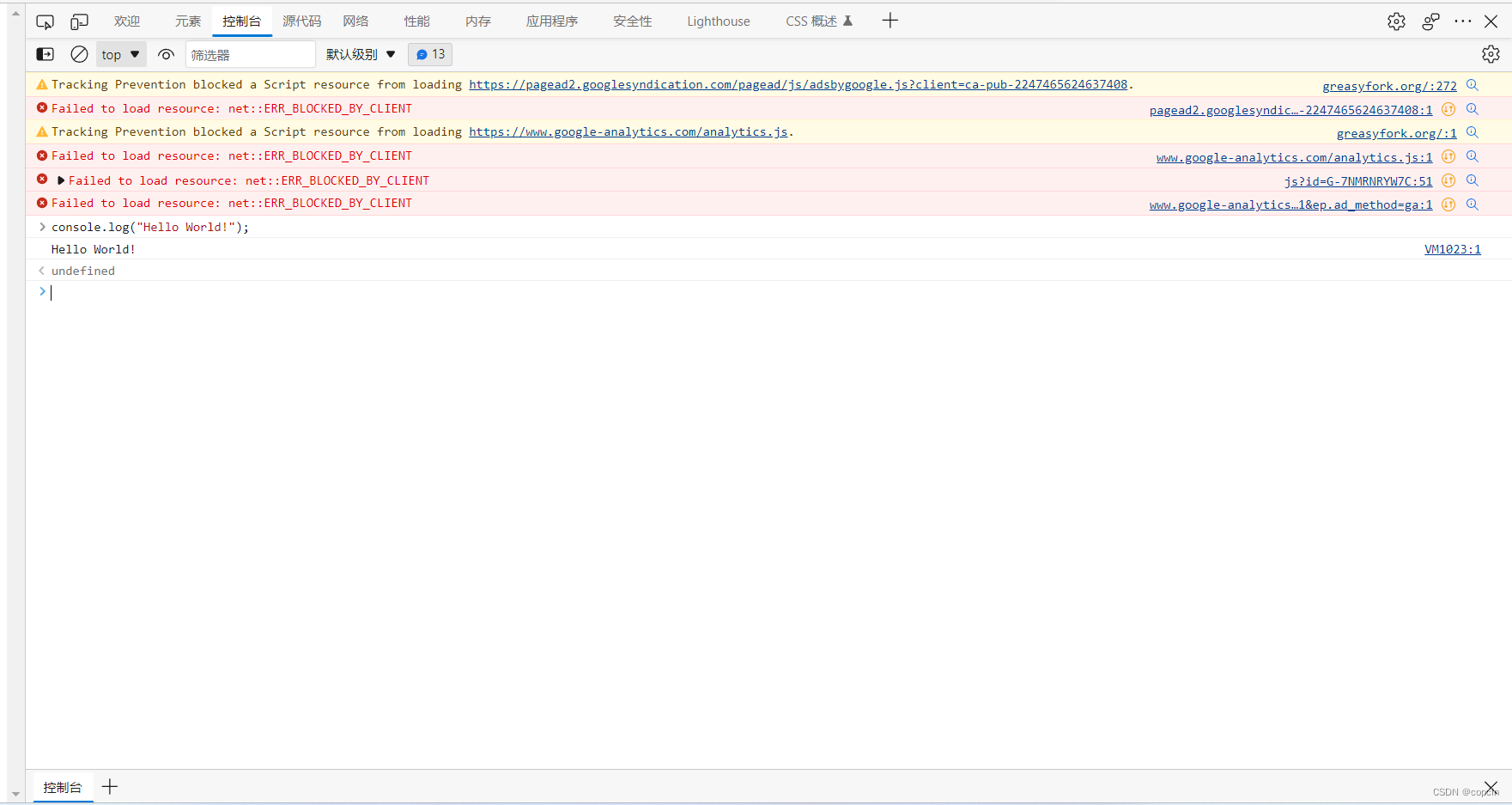
Task: Open pagead2.googlesyndic source link
Action: [1290, 110]
